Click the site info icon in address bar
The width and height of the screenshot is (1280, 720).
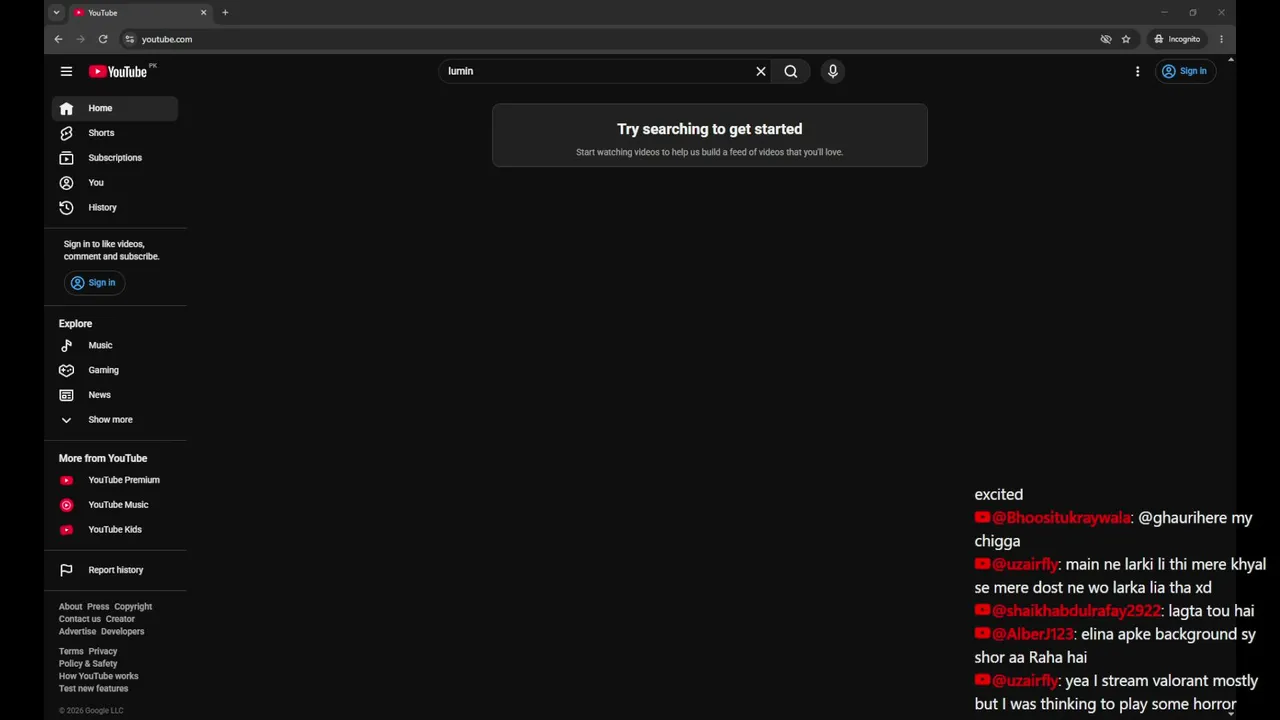click(x=129, y=39)
